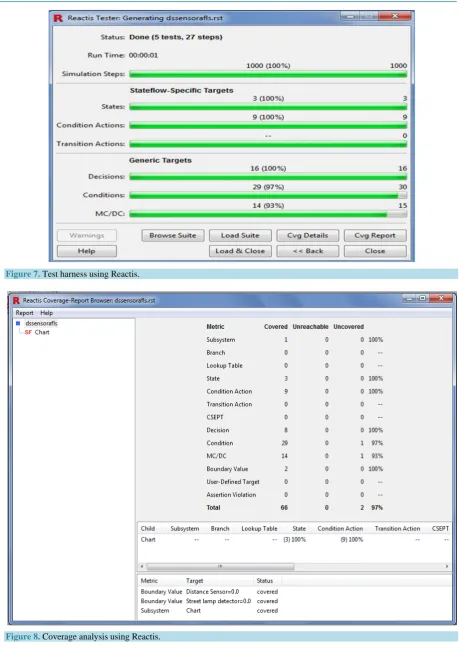Viewport: 459px width, 649px height.
Task: Click the Condition Action column header
Action: click(x=340, y=529)
